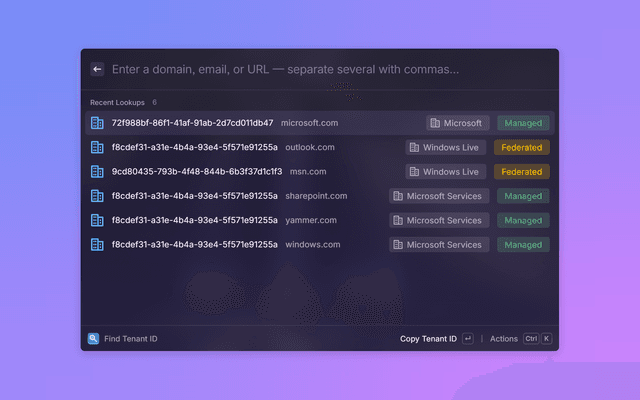This screenshot has width=640, height=400.
Task: Click the Windows Live tag on outlook.com row
Action: 446,147
